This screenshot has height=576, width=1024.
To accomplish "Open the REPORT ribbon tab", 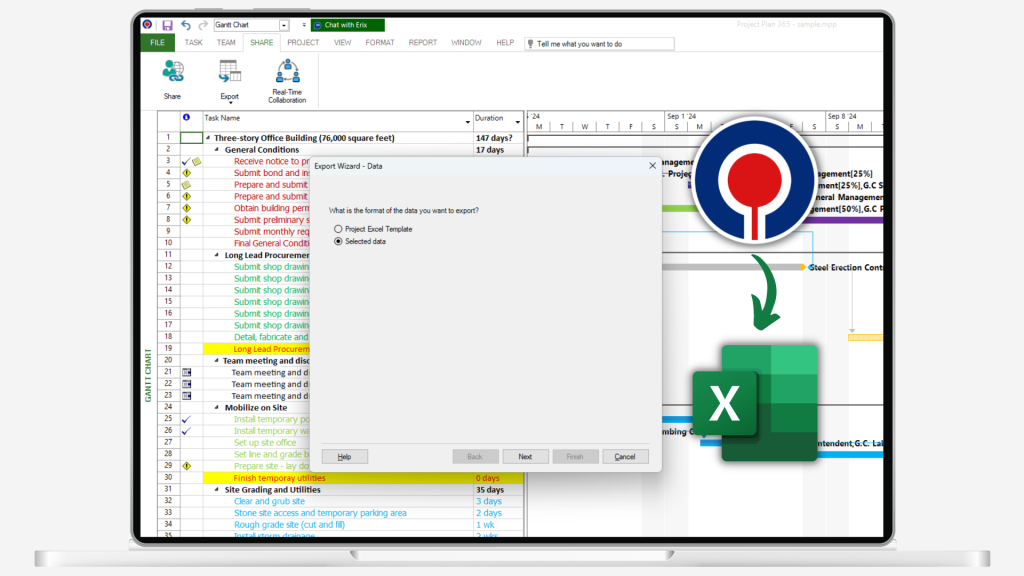I will [423, 42].
